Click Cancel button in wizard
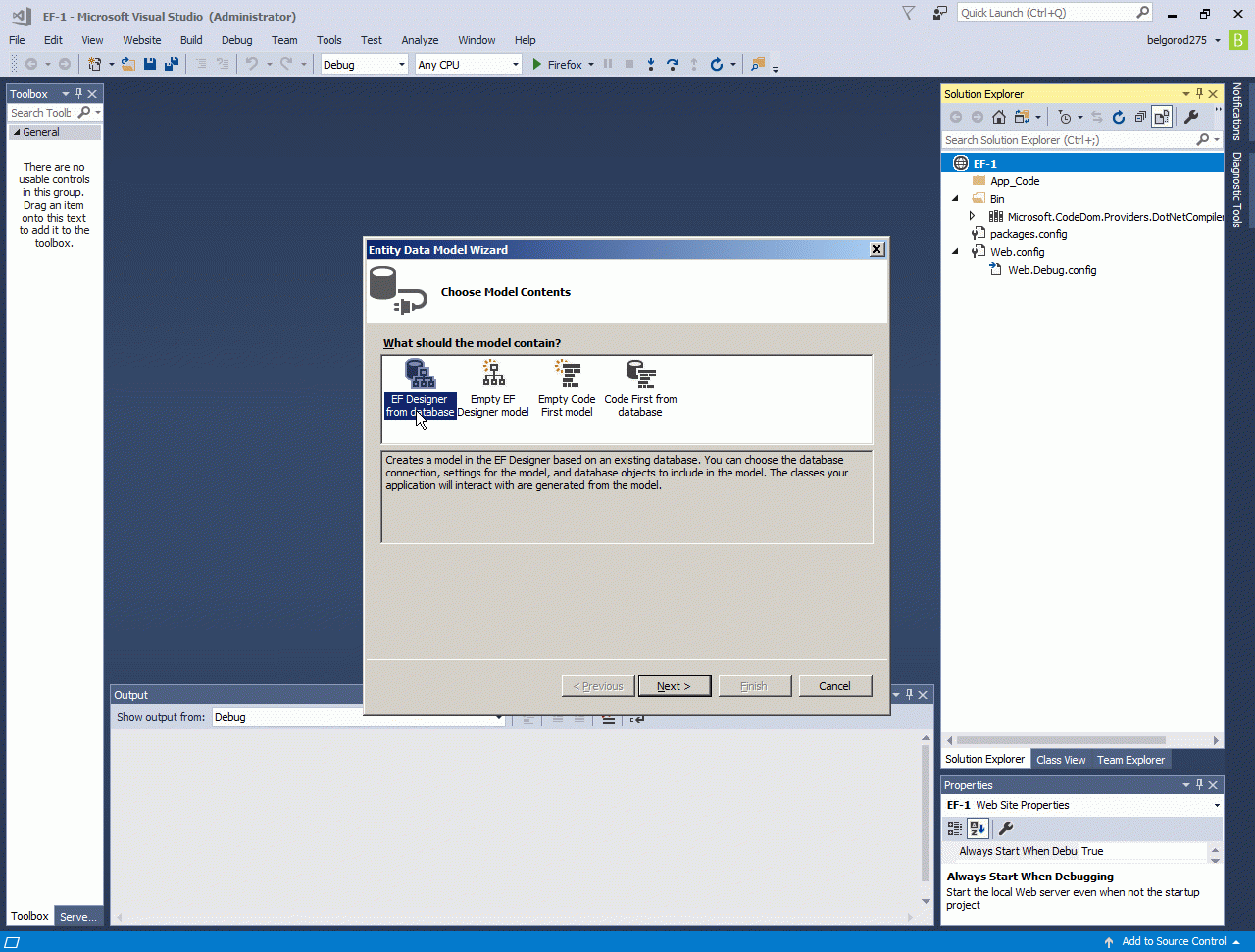 tap(835, 686)
